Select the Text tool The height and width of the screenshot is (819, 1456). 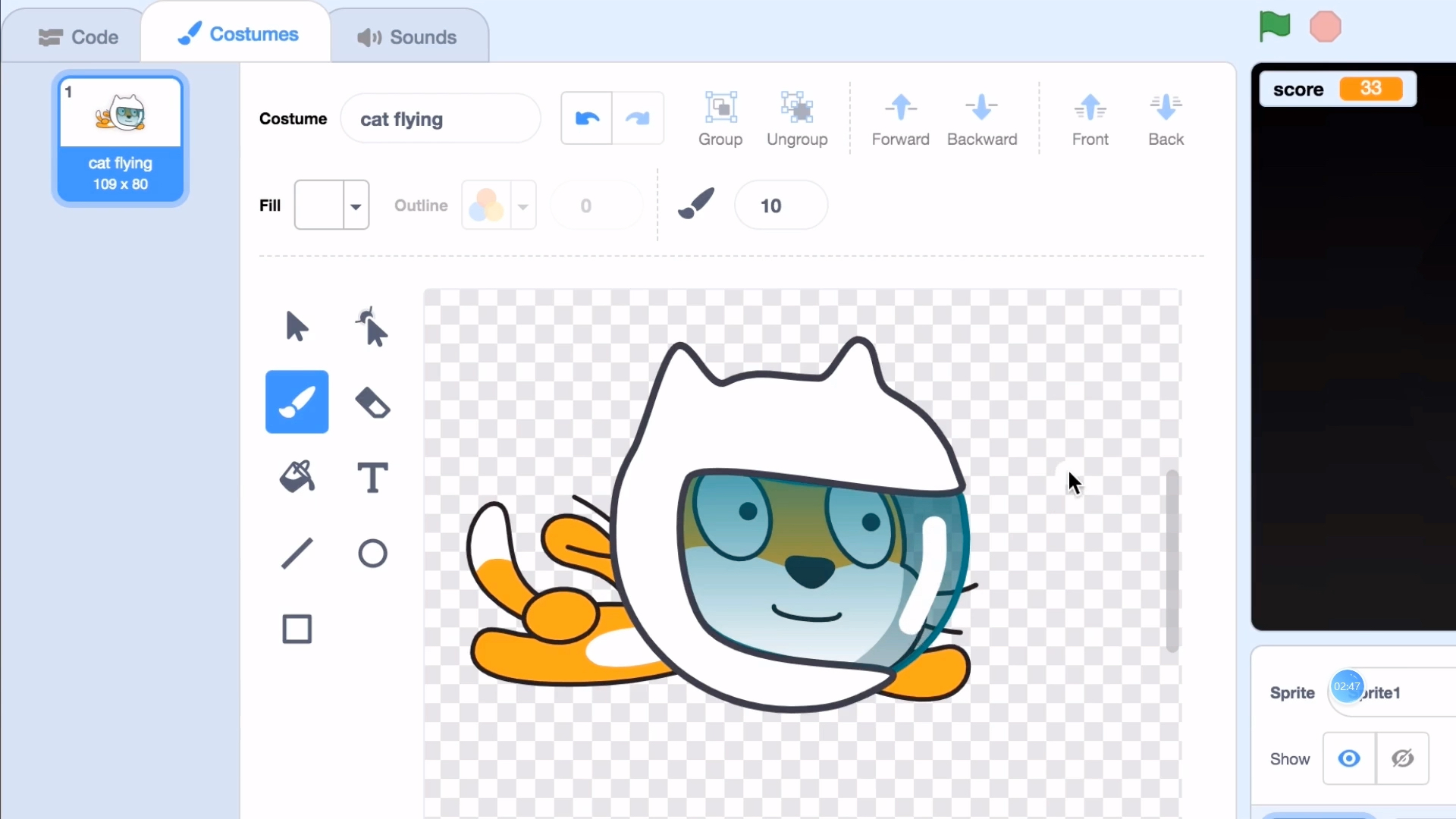point(372,478)
